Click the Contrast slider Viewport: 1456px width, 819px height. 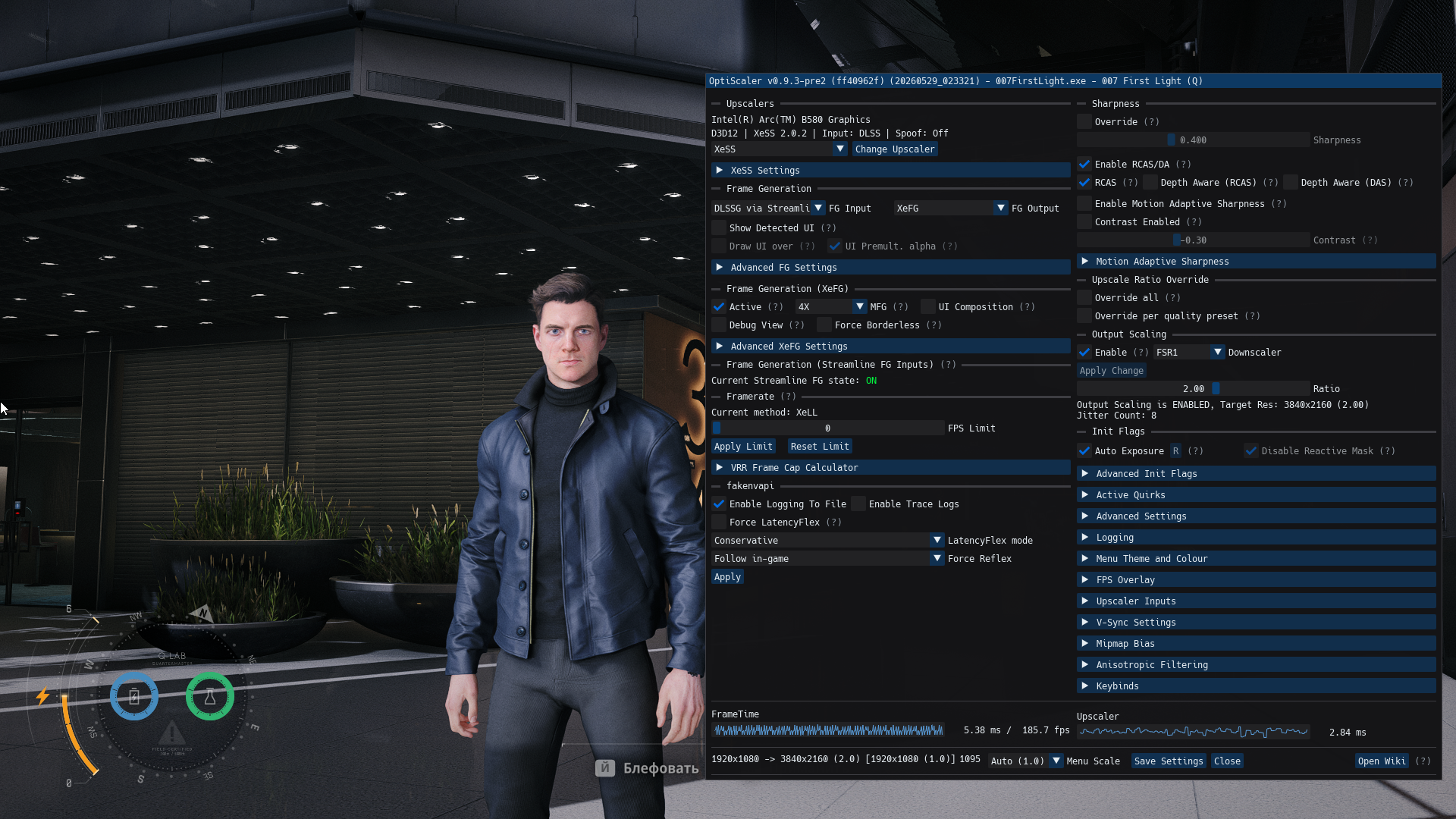click(1193, 240)
